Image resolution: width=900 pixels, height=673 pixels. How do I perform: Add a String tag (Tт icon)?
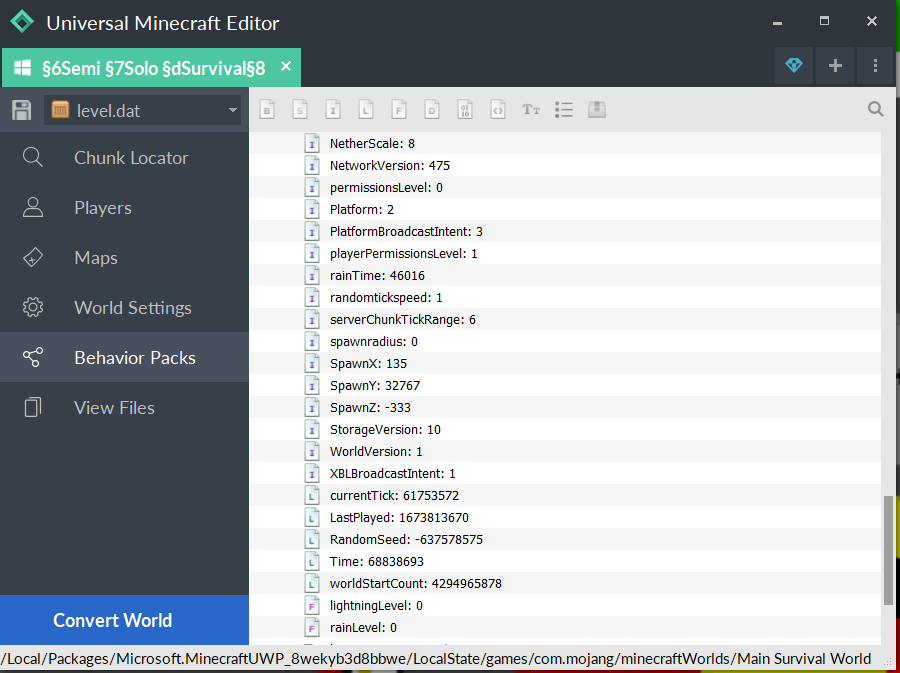531,110
